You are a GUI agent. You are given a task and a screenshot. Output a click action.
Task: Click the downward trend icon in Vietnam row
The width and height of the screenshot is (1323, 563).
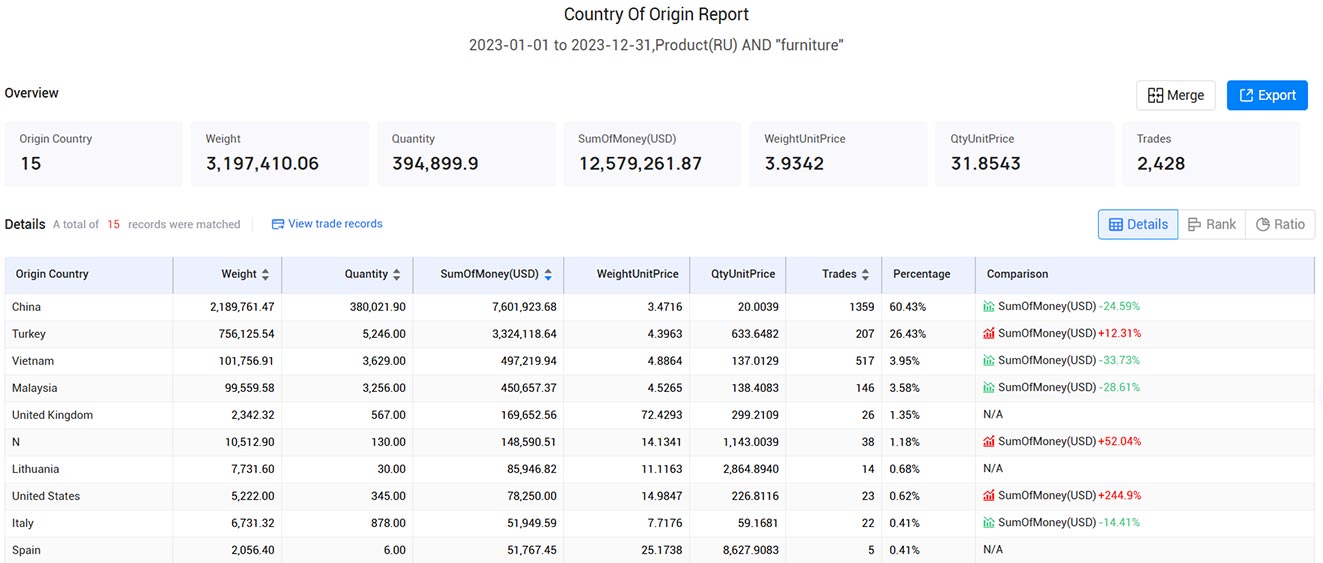989,361
